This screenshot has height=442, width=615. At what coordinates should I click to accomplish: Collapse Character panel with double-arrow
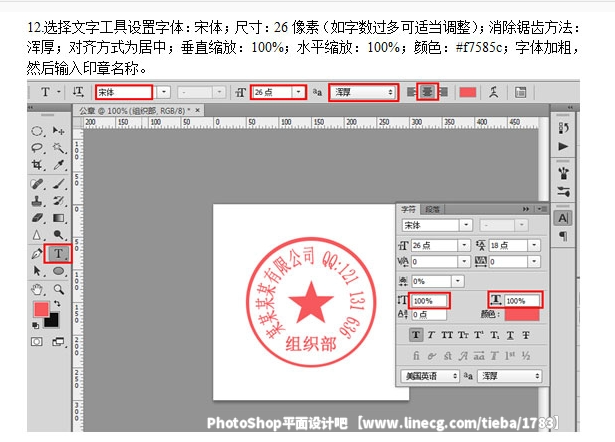tap(526, 209)
